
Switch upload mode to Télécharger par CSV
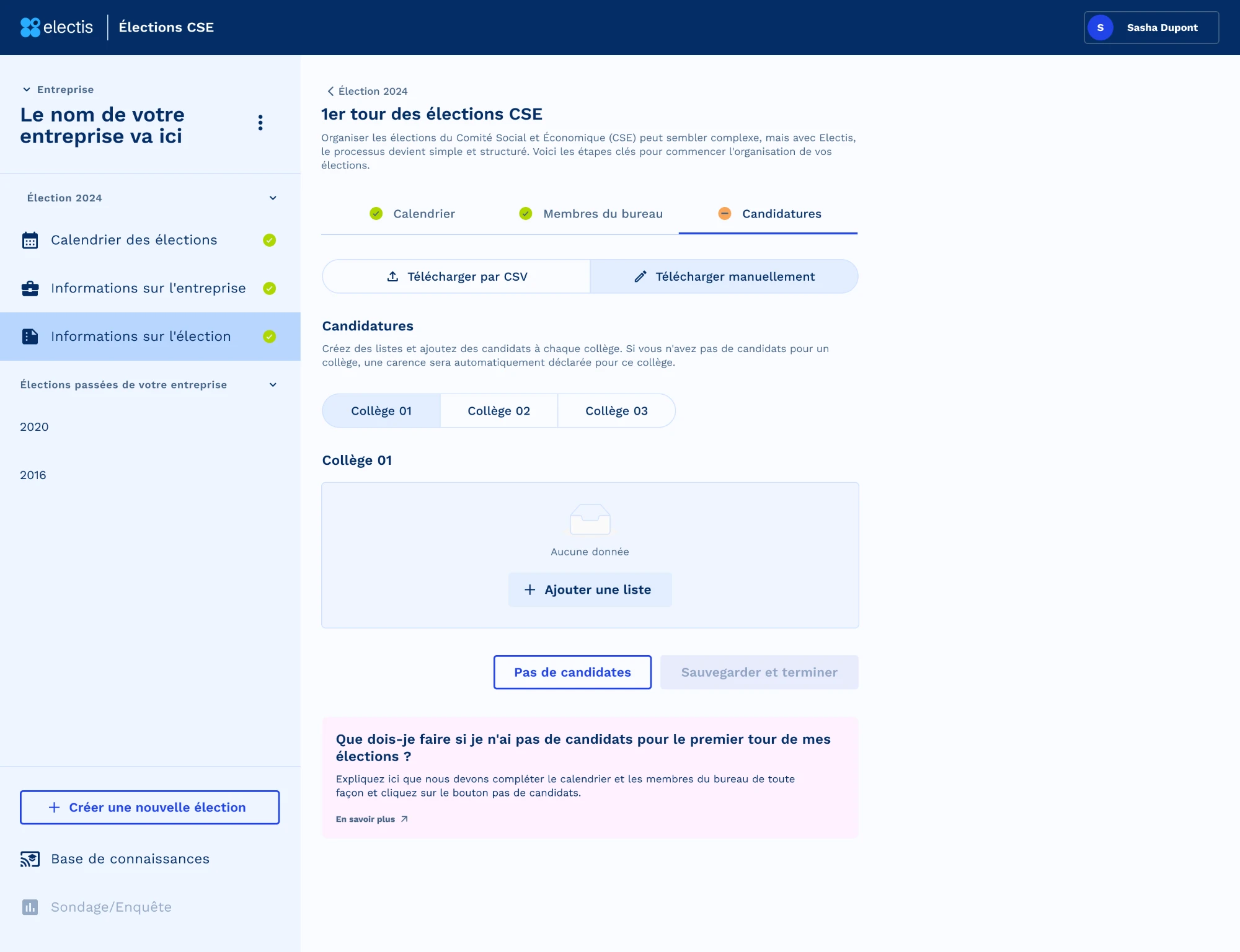(456, 276)
